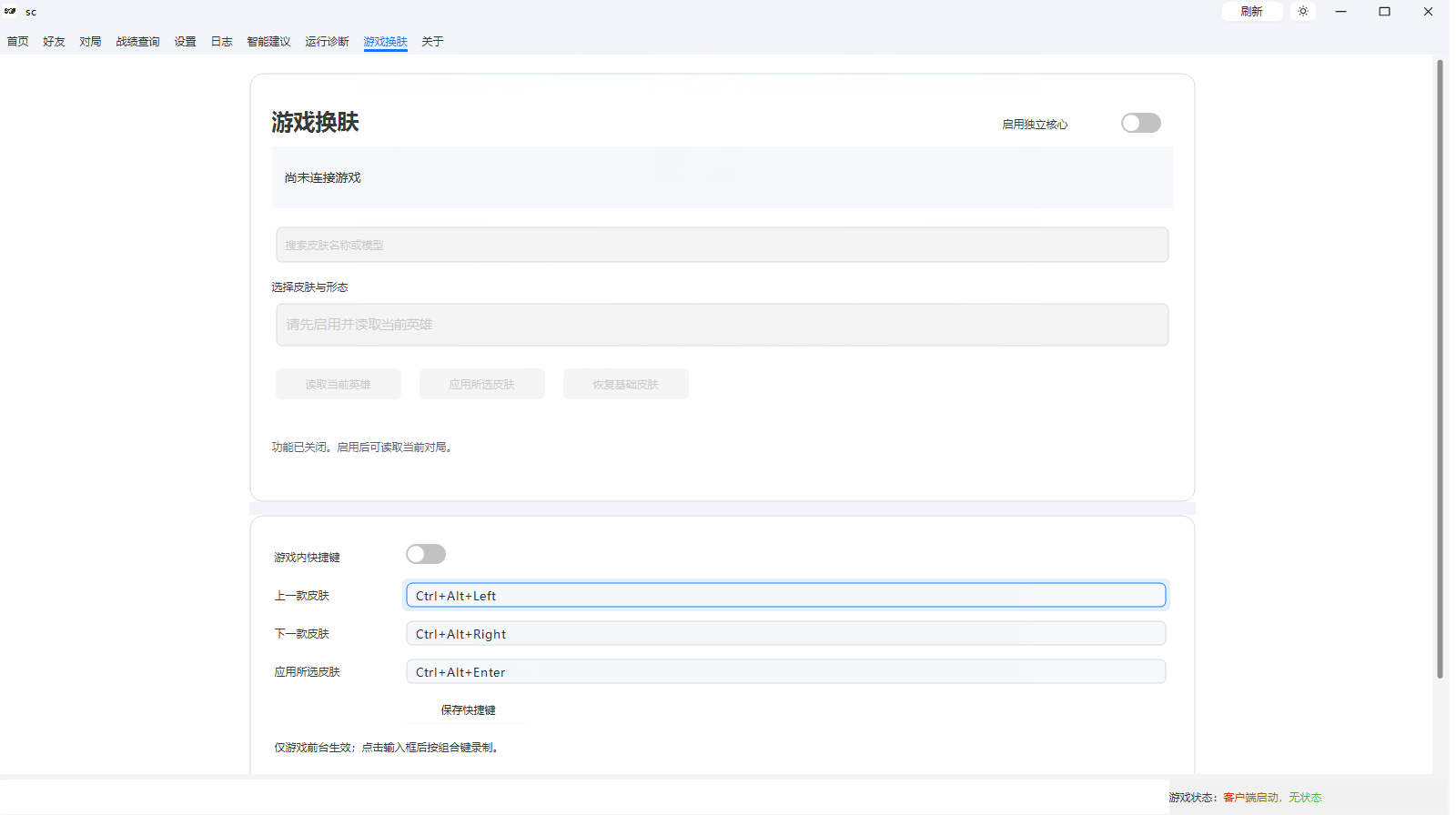The height and width of the screenshot is (815, 1456).
Task: Click the 仅游戏前台生效 hint text
Action: (389, 747)
